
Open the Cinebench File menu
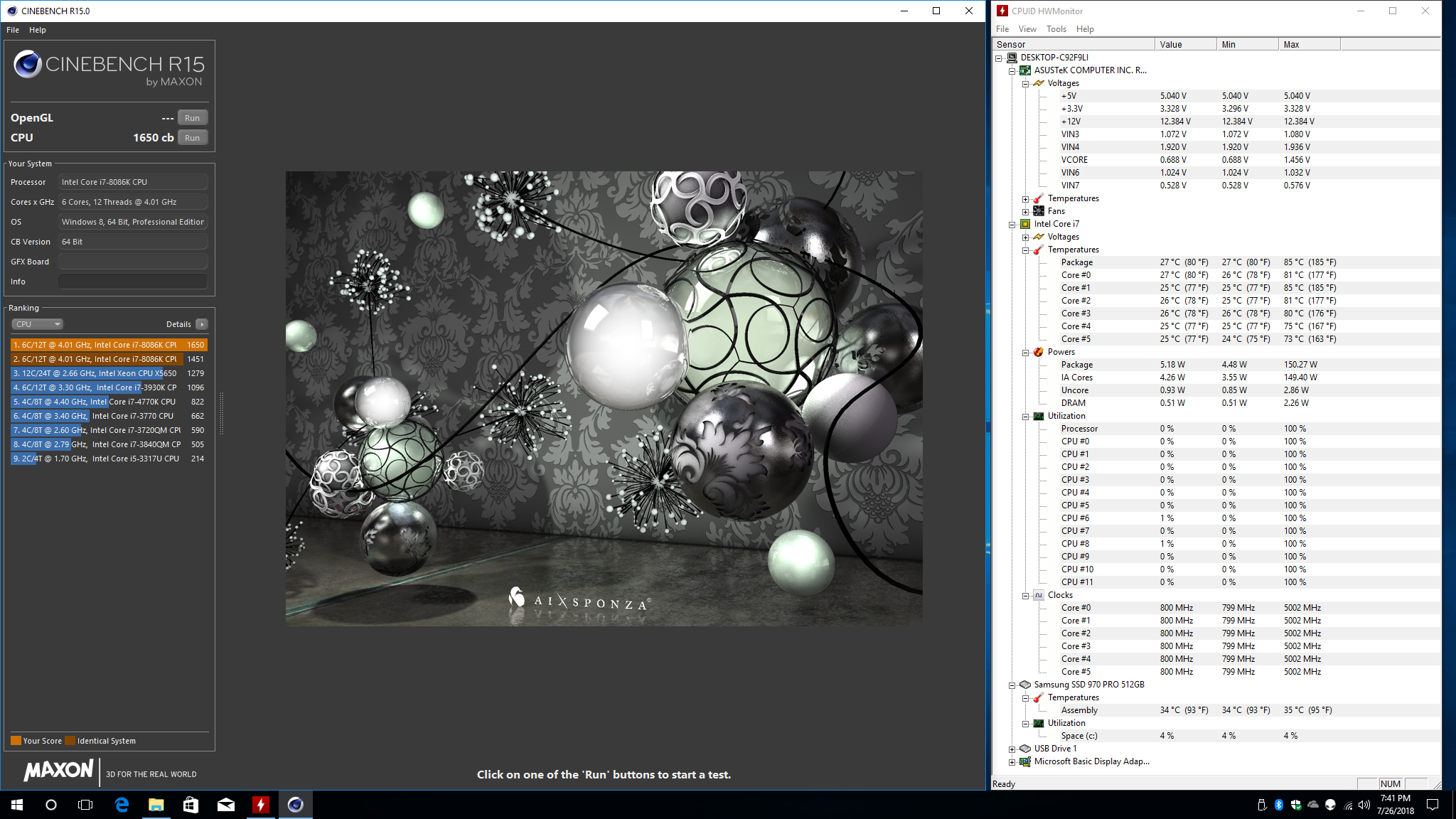tap(13, 30)
